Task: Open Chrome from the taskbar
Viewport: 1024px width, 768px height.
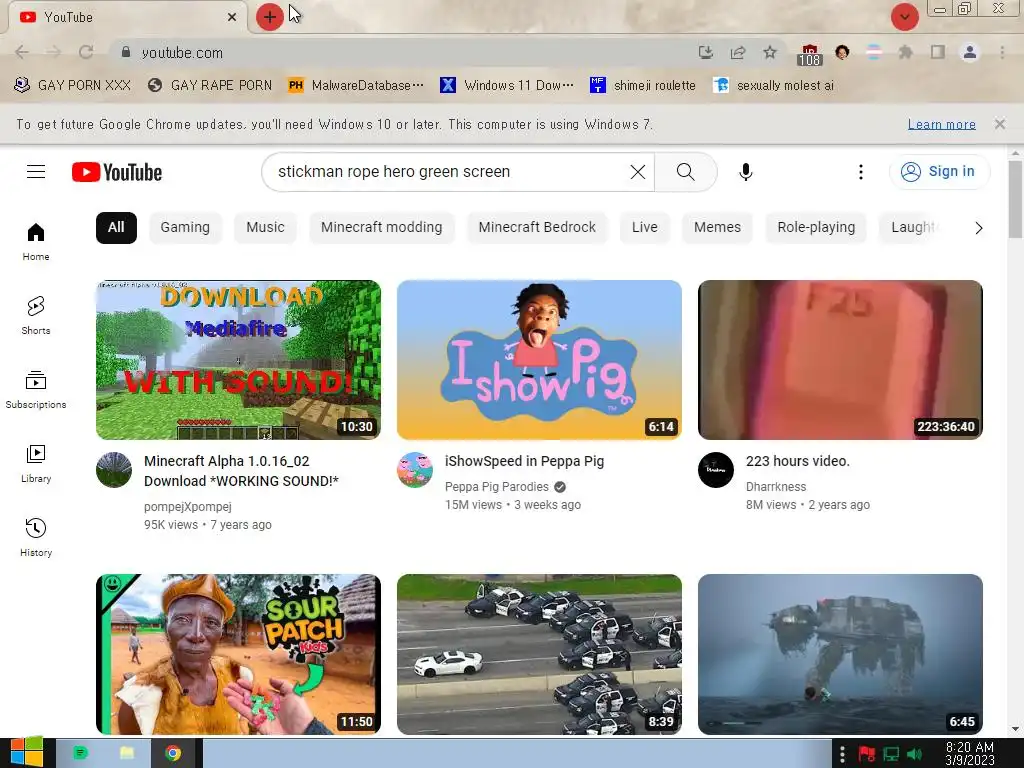Action: 172,753
